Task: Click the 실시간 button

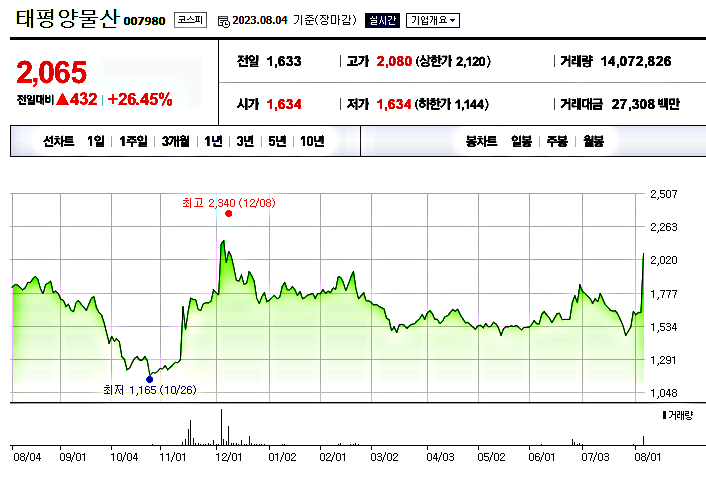Action: (382, 20)
